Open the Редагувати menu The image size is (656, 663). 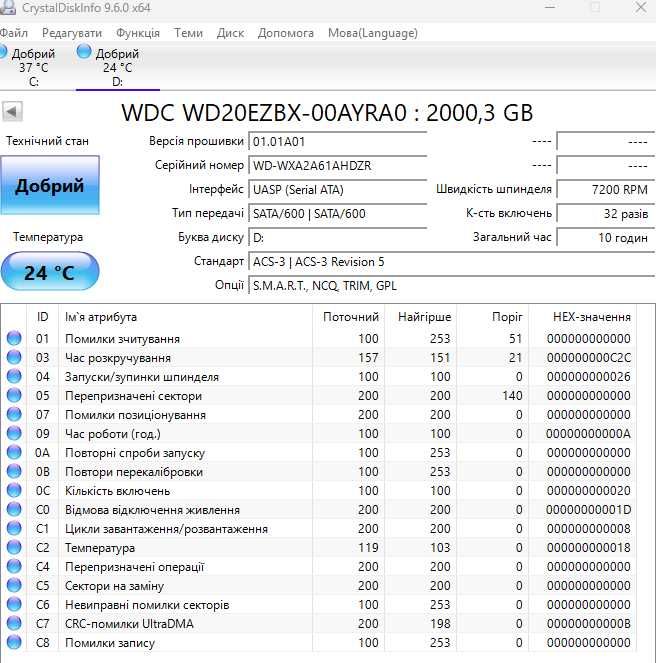tap(72, 33)
